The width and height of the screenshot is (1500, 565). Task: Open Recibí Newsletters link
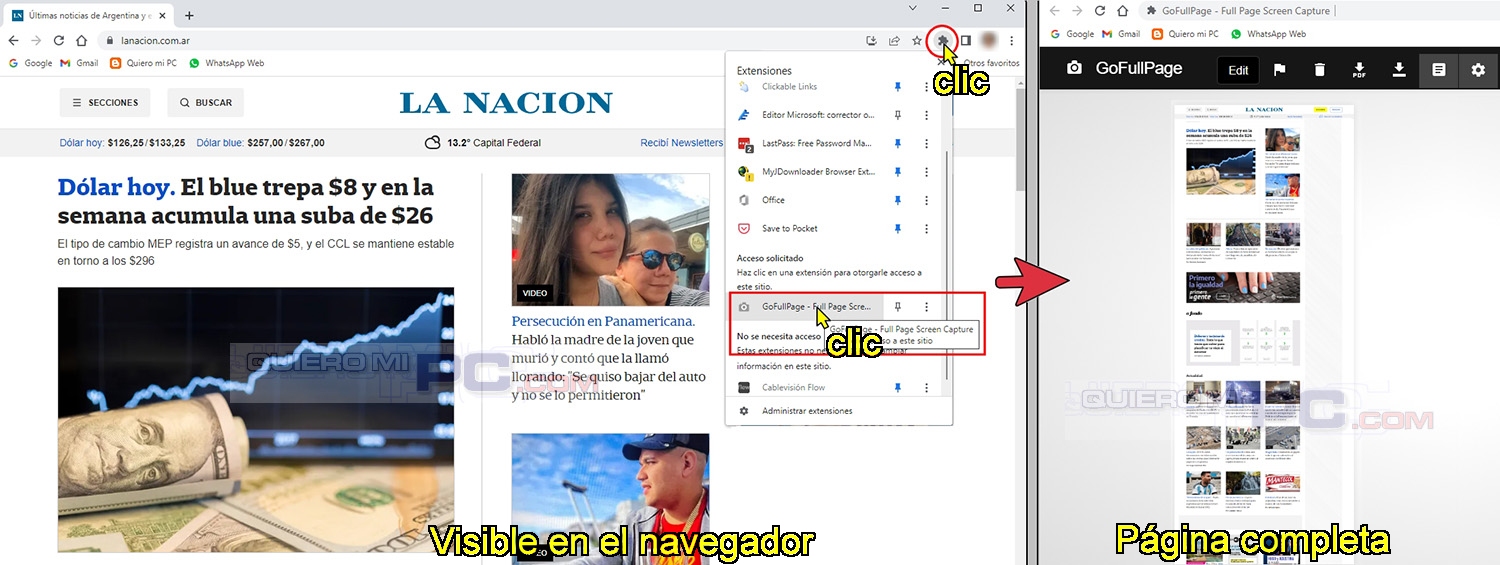pos(681,143)
